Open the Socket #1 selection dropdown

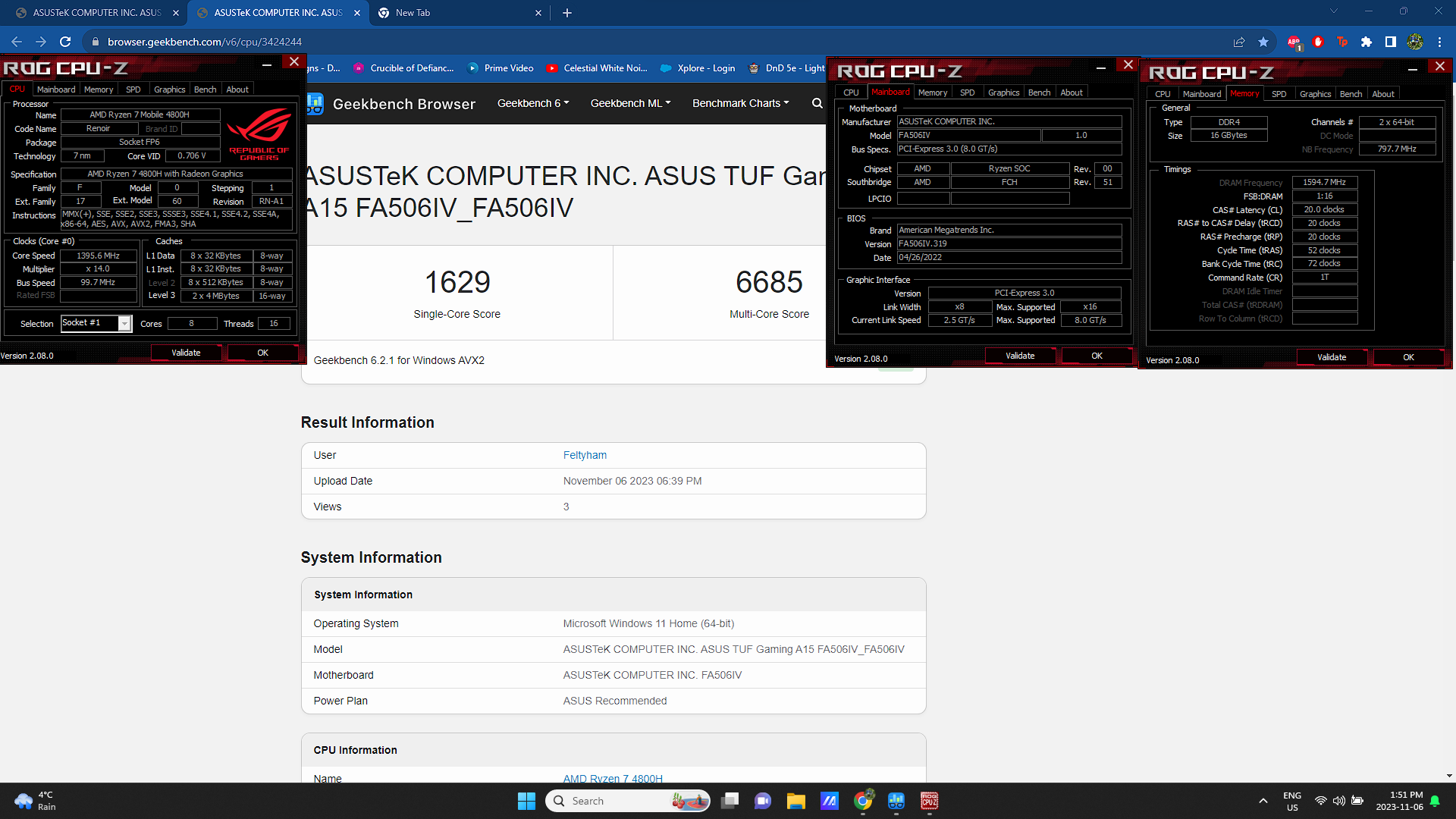(x=125, y=324)
